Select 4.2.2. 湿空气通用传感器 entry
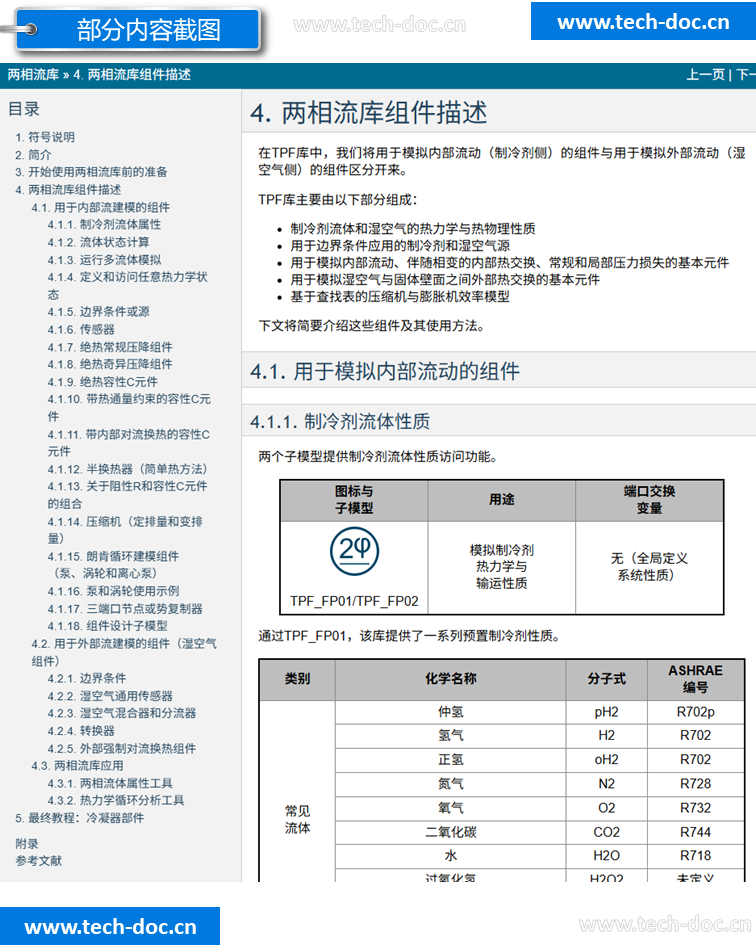Image resolution: width=756 pixels, height=945 pixels. point(110,695)
